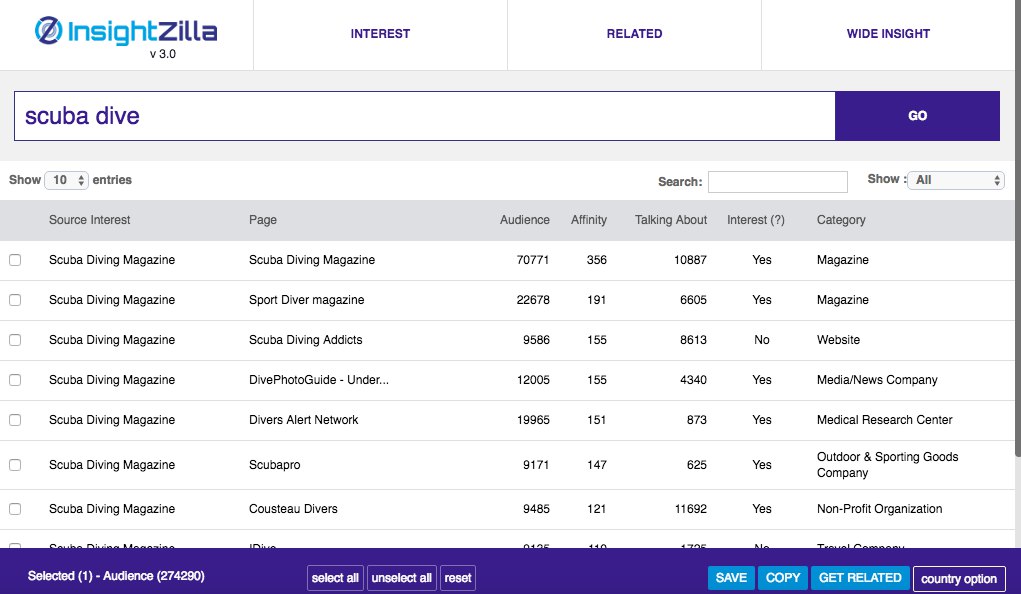
Task: Click the InsightZilla logo
Action: 126,31
